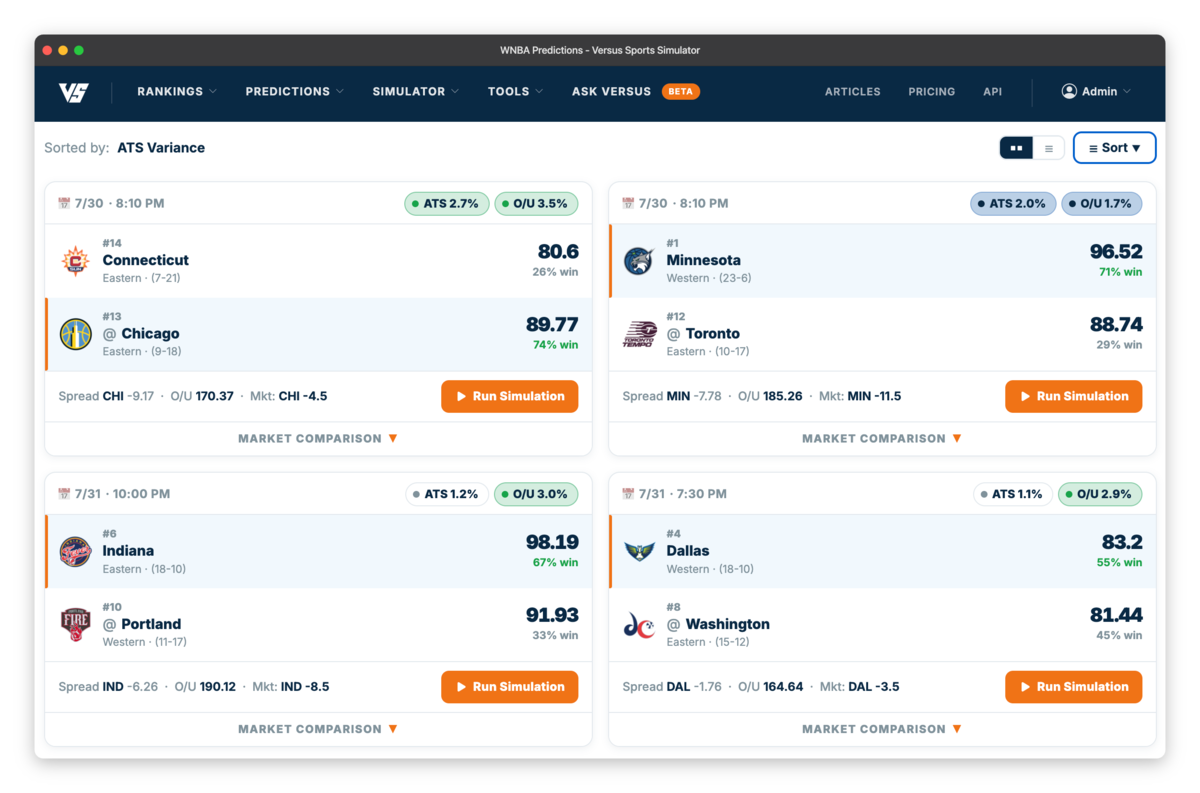The width and height of the screenshot is (1200, 793).
Task: Click the ATS Variance sort label
Action: tap(161, 148)
